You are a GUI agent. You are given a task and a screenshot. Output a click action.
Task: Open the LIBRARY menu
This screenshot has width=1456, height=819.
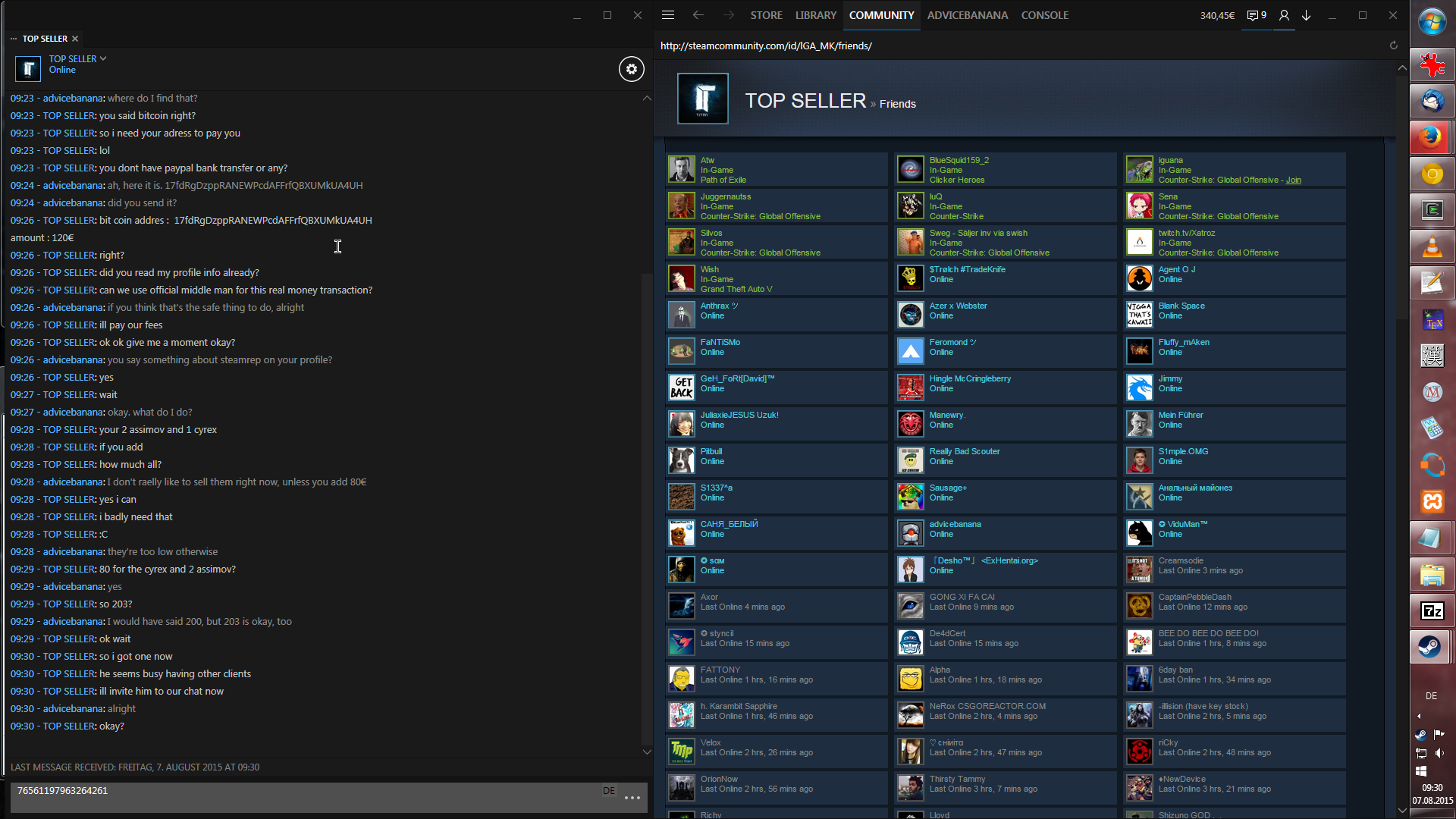pyautogui.click(x=815, y=15)
